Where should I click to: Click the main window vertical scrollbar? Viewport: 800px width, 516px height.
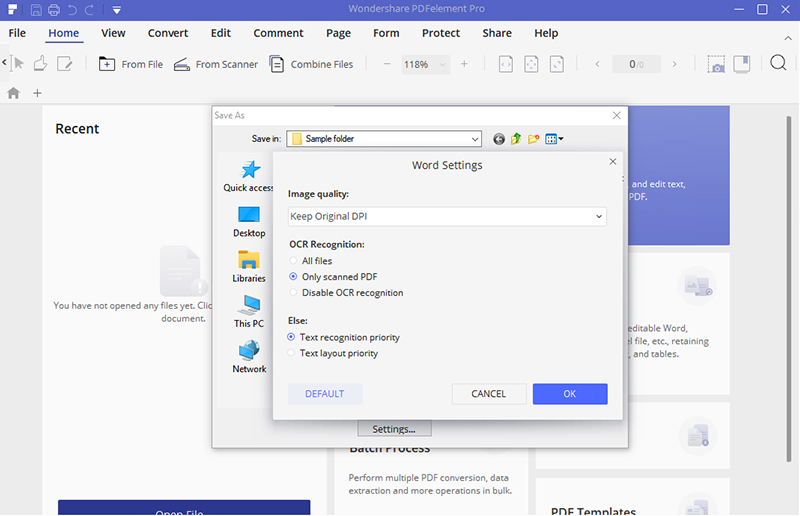point(789,289)
